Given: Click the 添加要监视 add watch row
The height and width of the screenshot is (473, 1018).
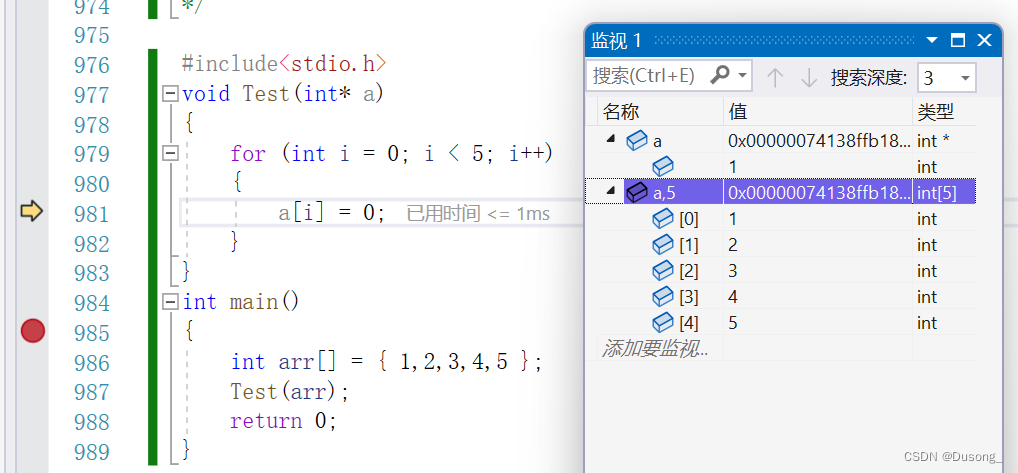Looking at the screenshot, I should (x=654, y=348).
